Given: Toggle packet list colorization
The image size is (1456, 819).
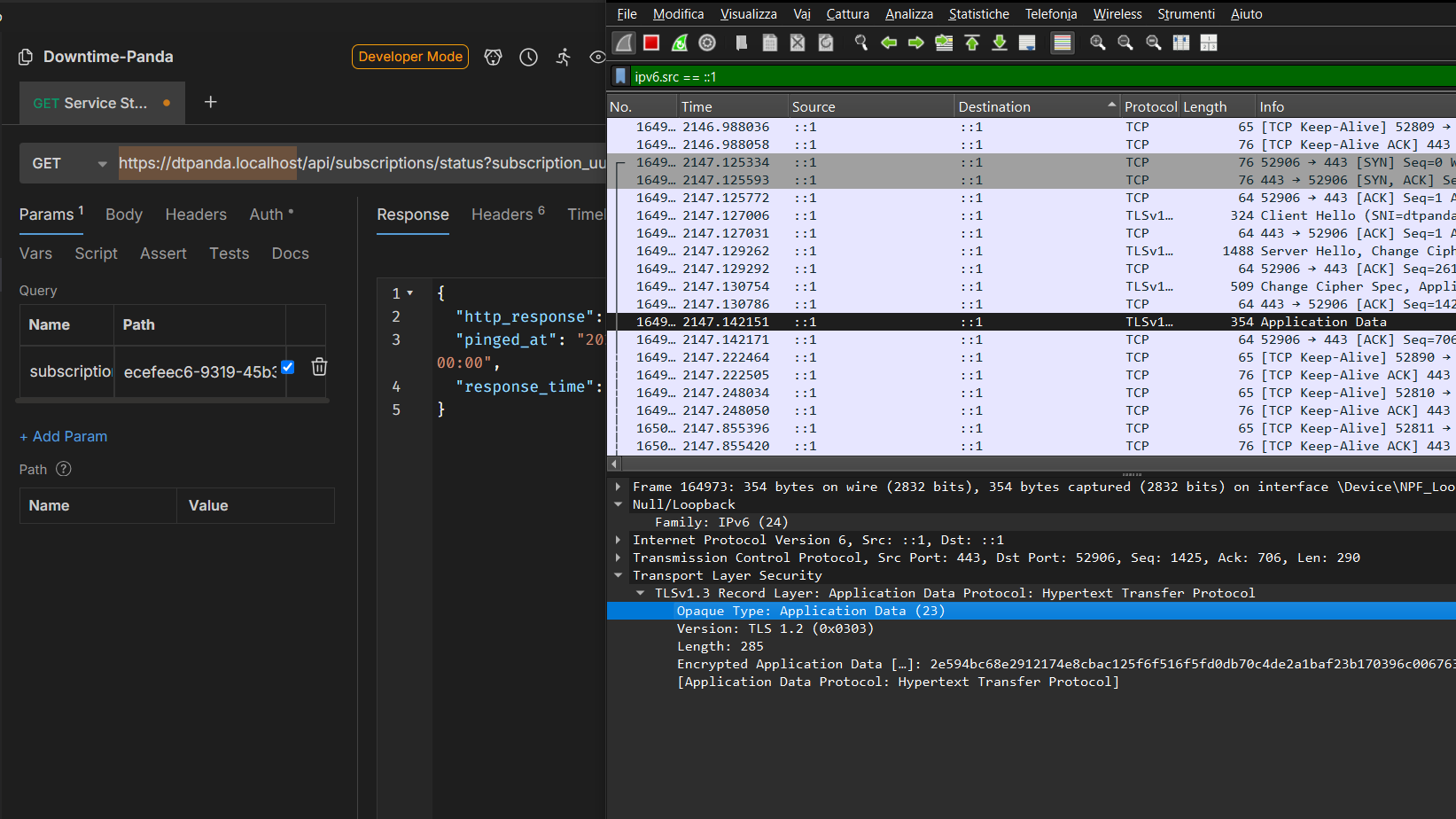Looking at the screenshot, I should point(1063,43).
